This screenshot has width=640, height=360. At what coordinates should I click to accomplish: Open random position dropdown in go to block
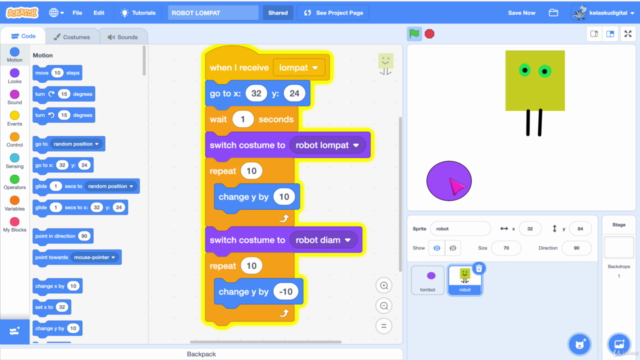point(76,144)
